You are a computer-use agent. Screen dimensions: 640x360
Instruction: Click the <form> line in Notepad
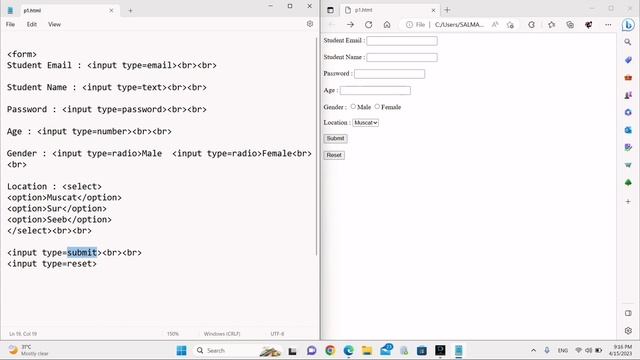[22, 54]
